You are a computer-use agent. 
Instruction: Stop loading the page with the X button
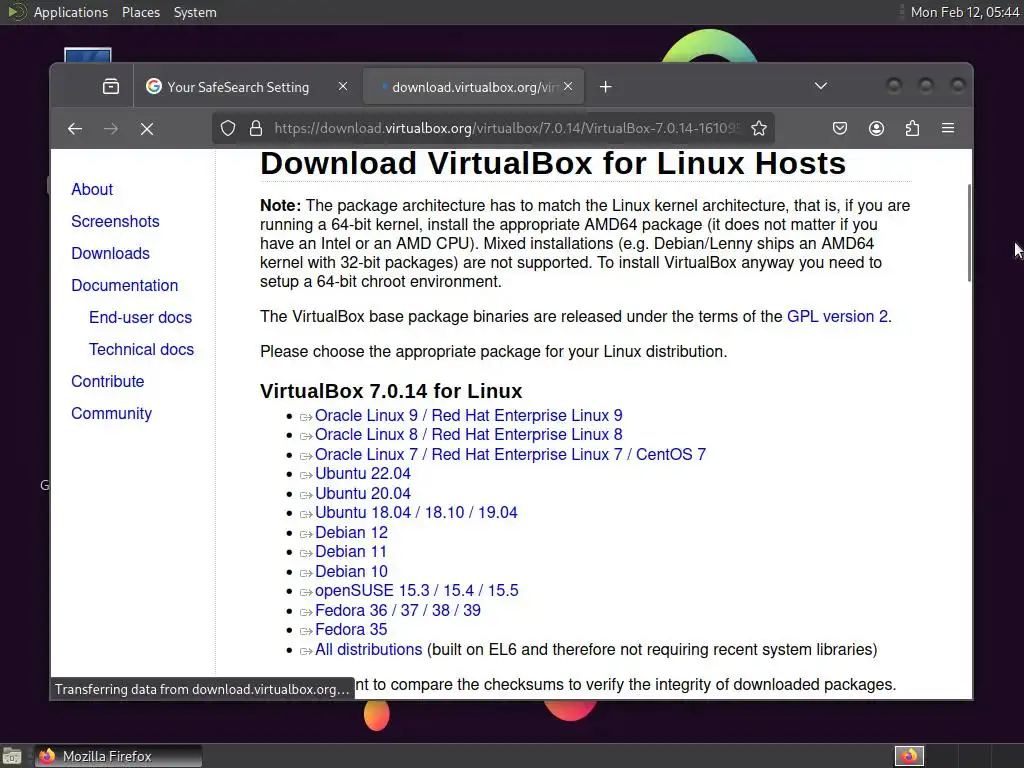click(147, 129)
